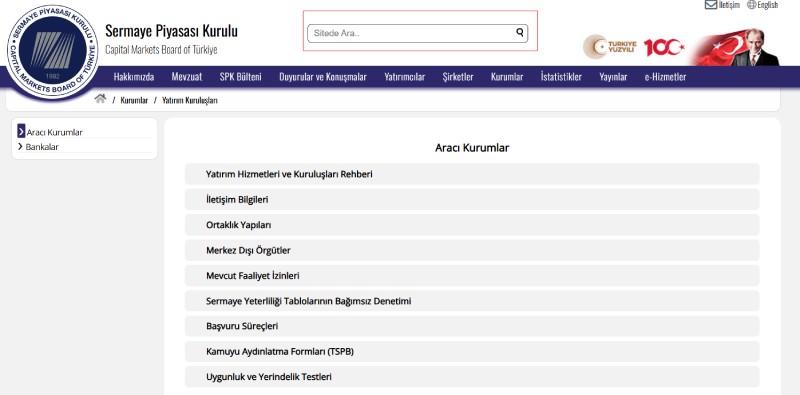800x395 pixels.
Task: Select Aracı Kurumlar in sidebar
Action: click(x=55, y=132)
